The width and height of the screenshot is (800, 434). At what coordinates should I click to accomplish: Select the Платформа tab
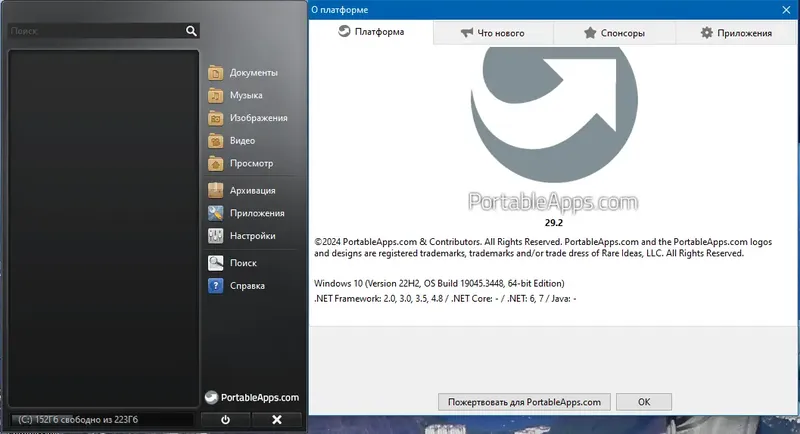tap(371, 32)
